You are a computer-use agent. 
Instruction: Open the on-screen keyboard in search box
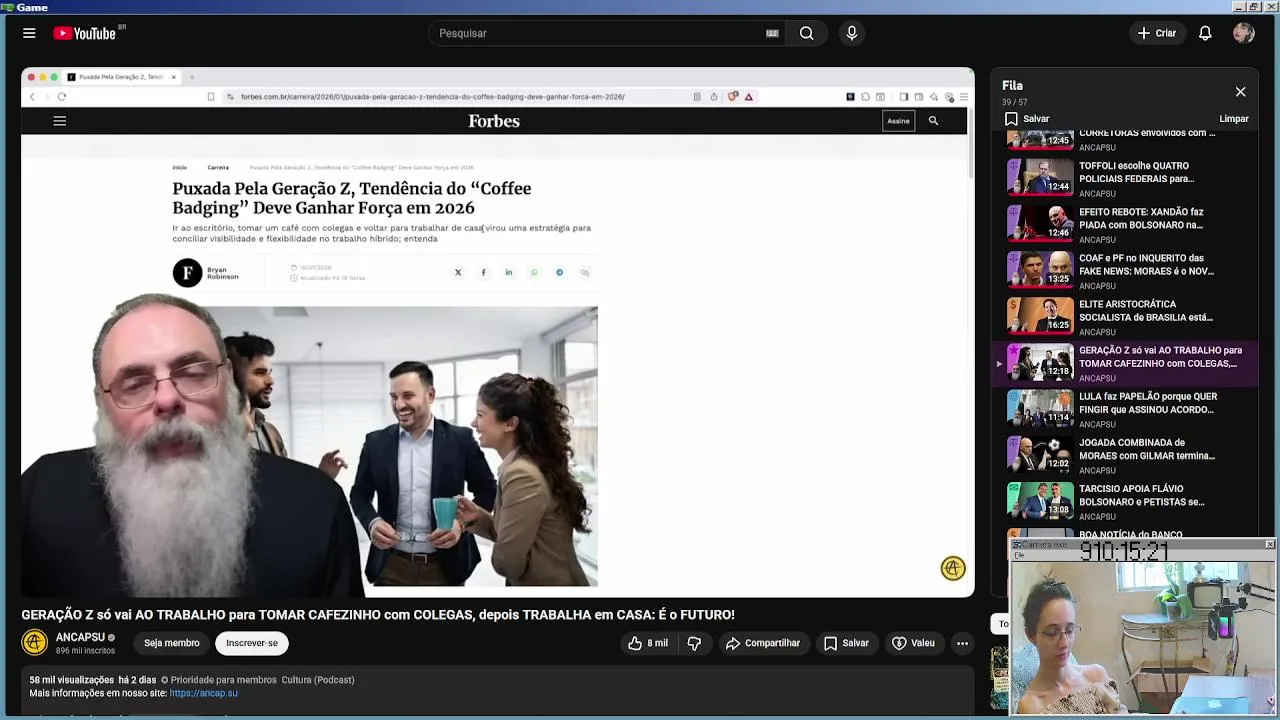pos(772,33)
